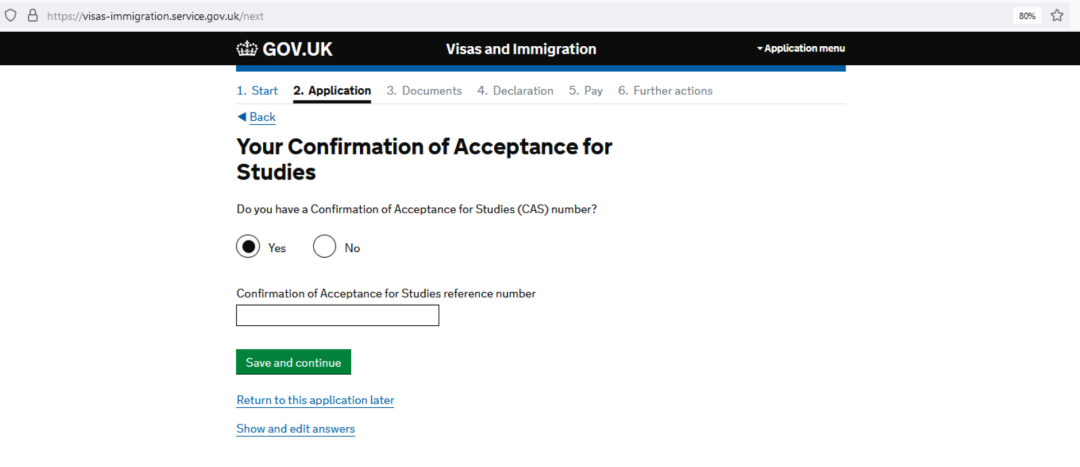Open the 80% zoom level indicator
The image size is (1080, 467).
click(1027, 16)
